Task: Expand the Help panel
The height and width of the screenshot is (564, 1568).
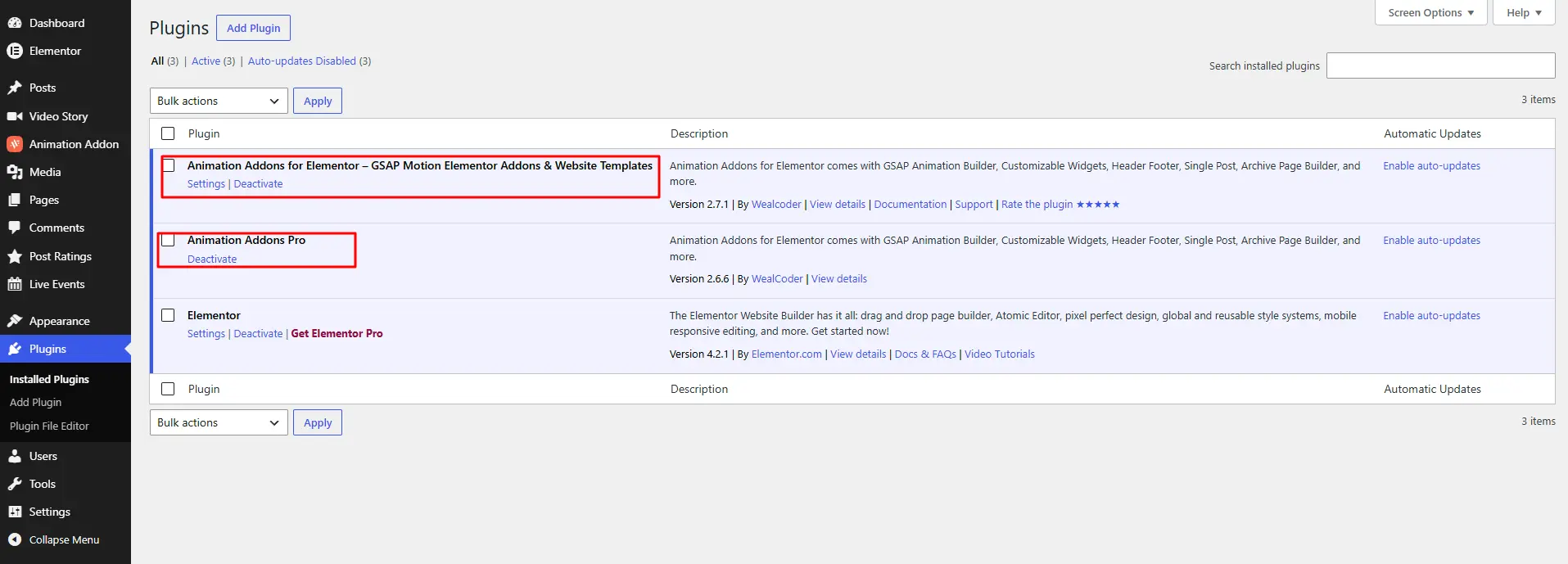Action: [1524, 12]
